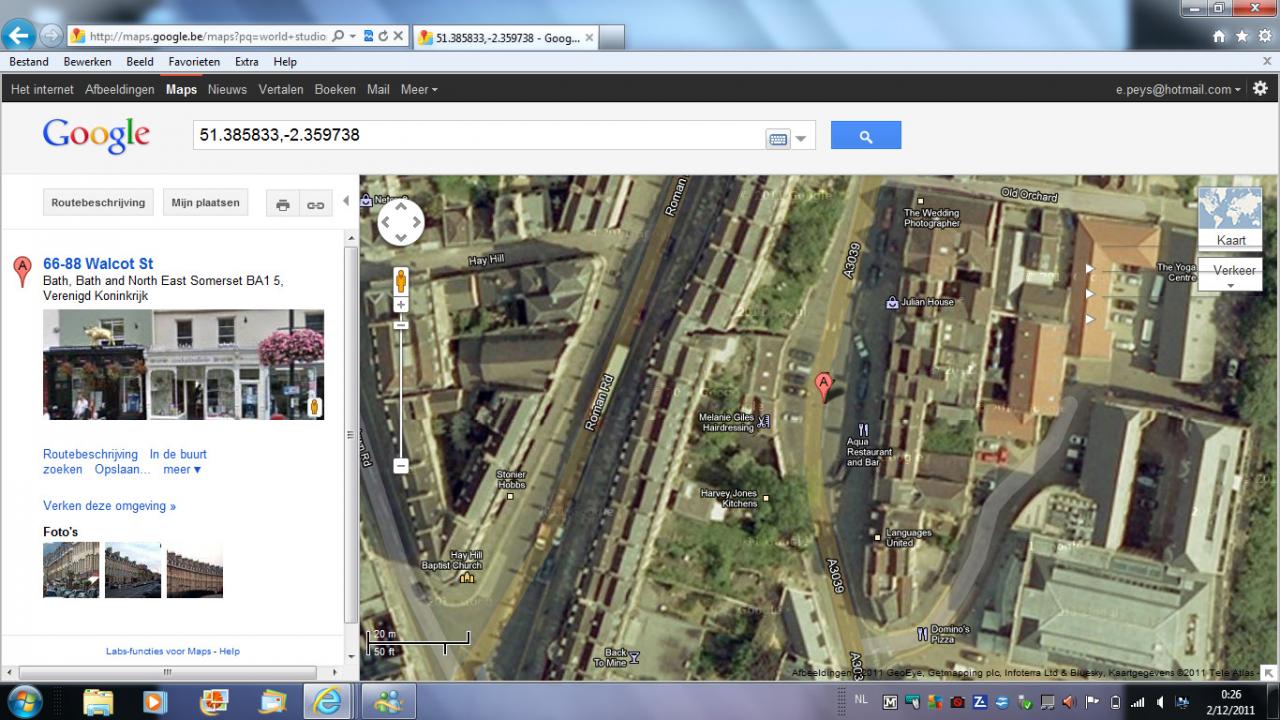
Task: Expand keyboard input options arrow
Action: (x=801, y=139)
